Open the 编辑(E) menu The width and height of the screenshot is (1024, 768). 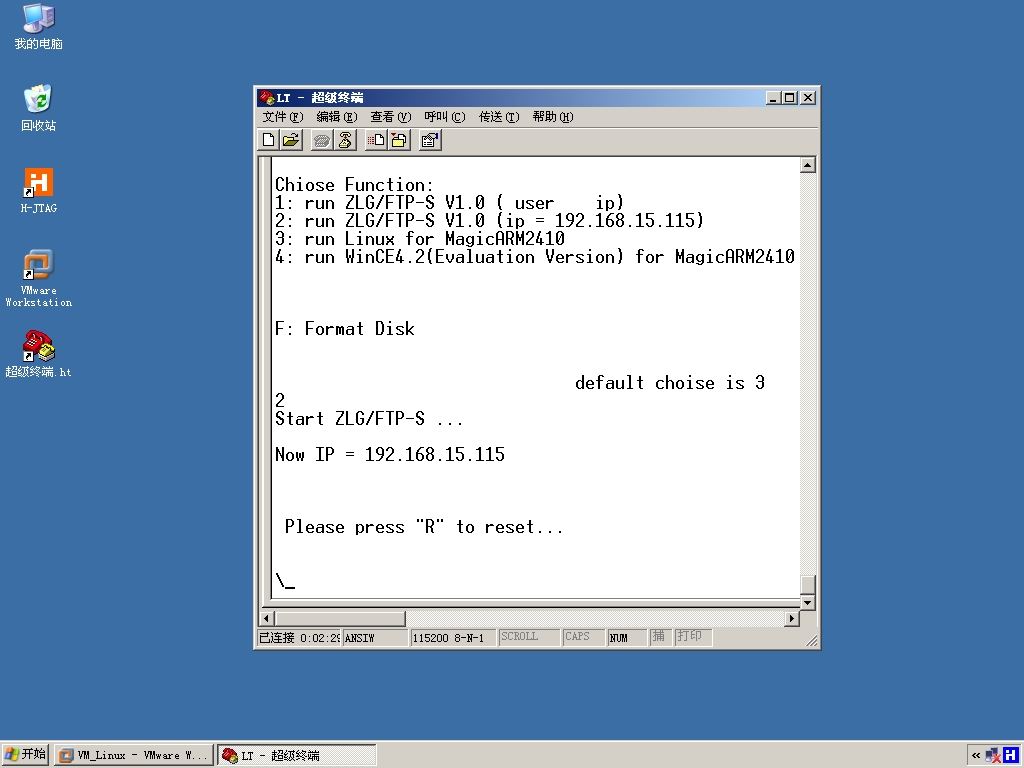pyautogui.click(x=337, y=117)
